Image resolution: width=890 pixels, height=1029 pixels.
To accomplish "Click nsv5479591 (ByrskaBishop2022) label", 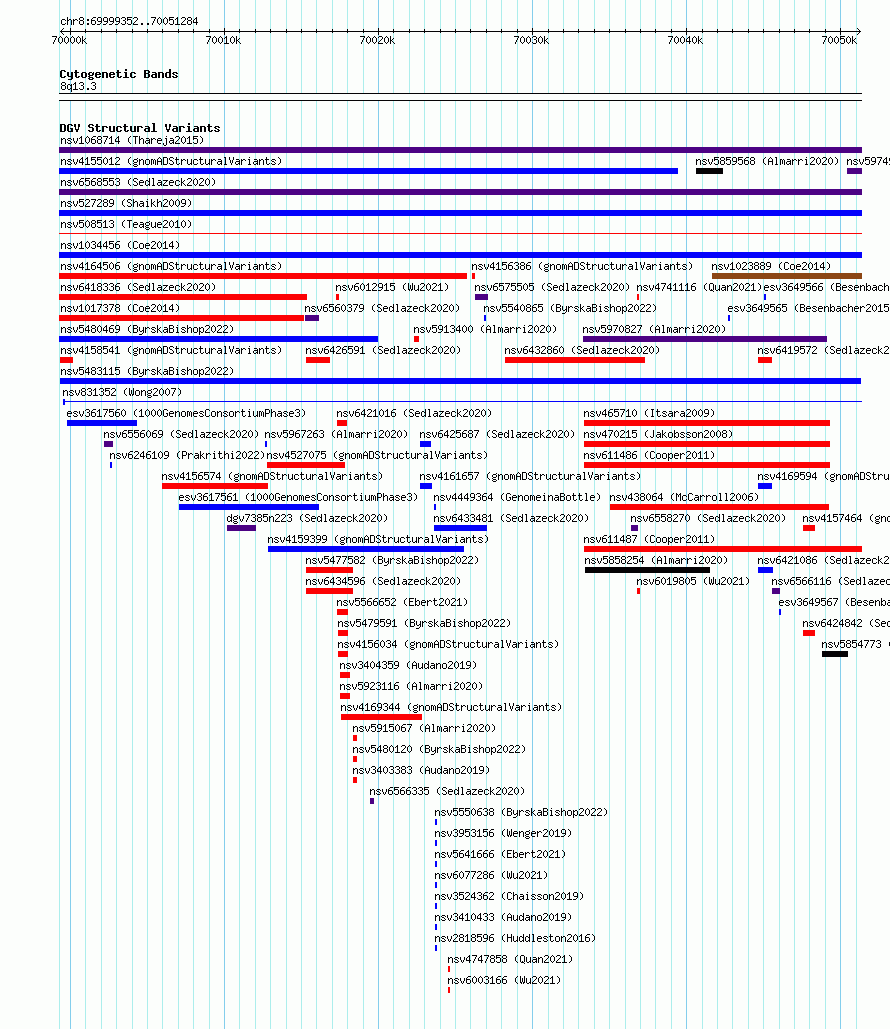I will point(424,623).
